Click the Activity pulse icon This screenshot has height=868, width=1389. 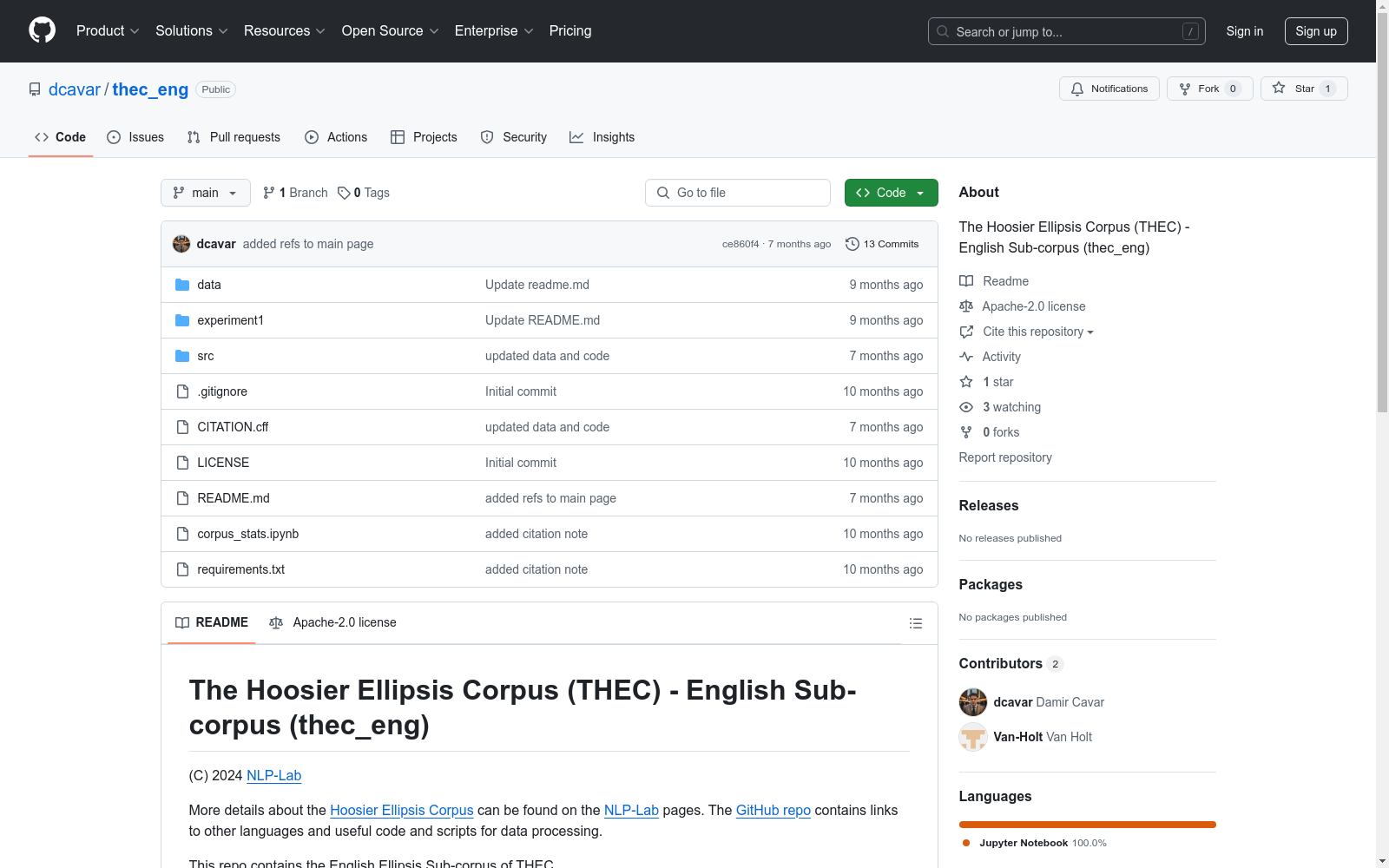pos(966,357)
